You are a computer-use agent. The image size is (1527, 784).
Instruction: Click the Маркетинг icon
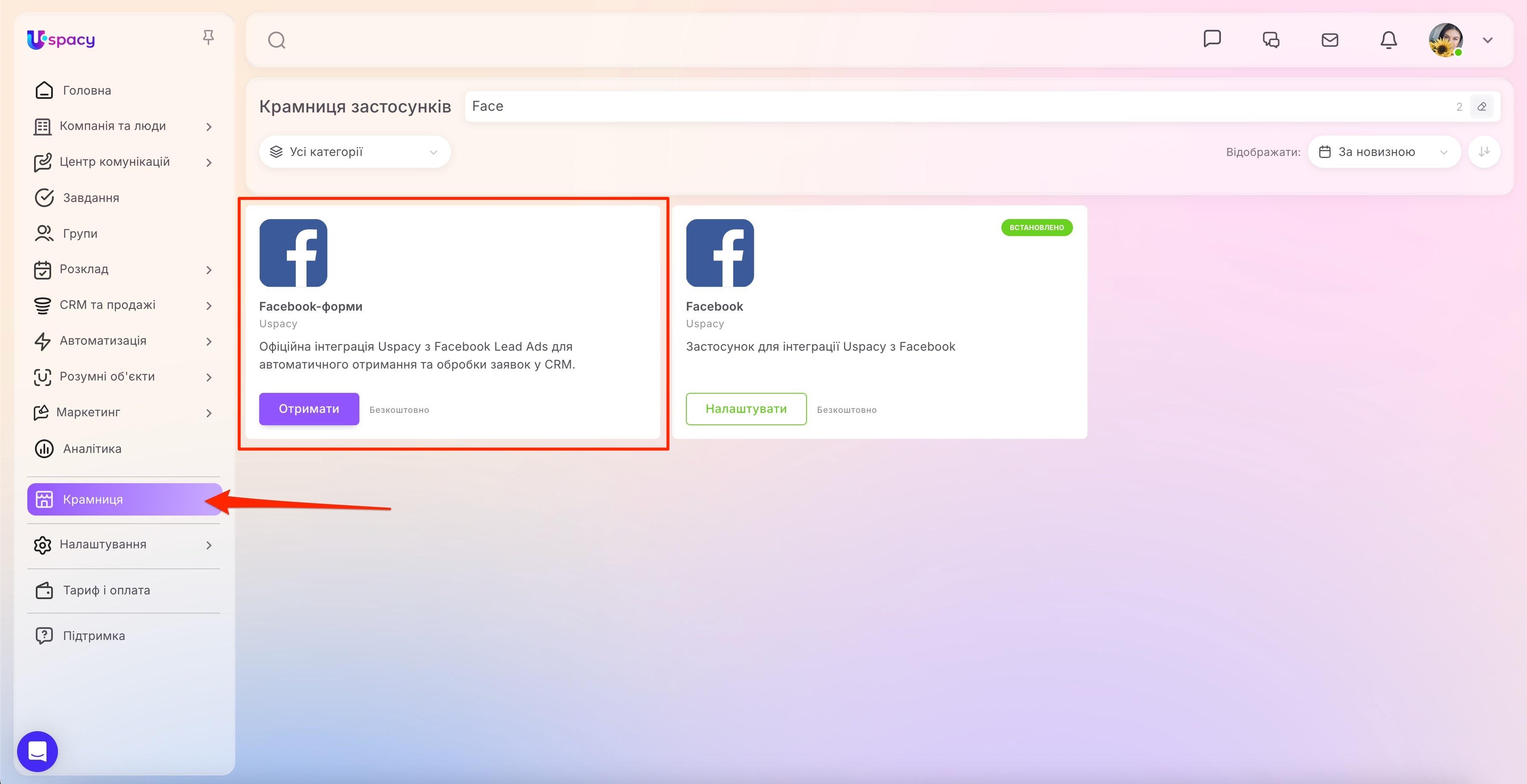(41, 412)
